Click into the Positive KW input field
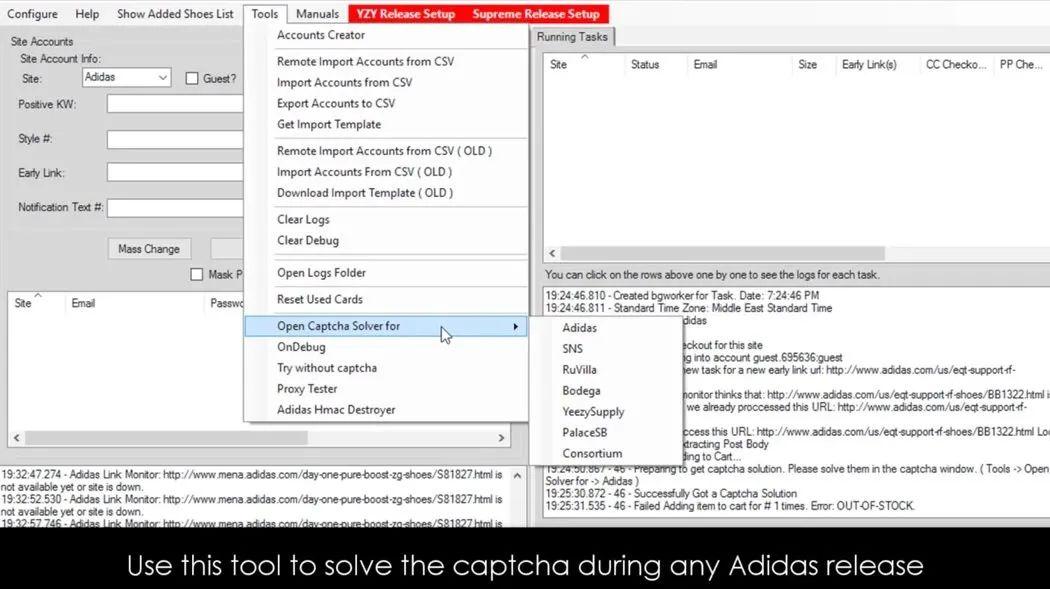The height and width of the screenshot is (589, 1050). click(175, 104)
